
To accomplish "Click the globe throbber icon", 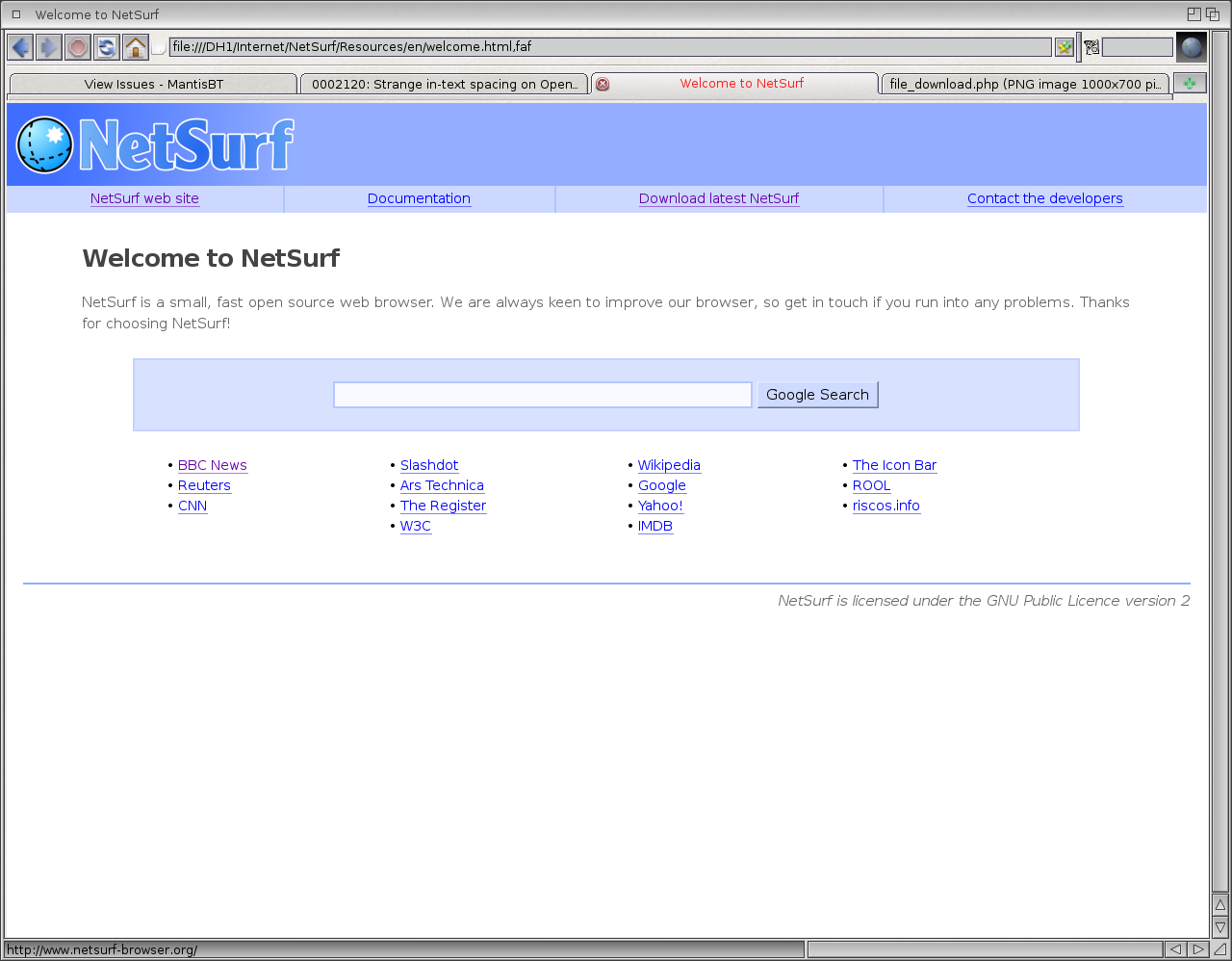I will [1192, 47].
